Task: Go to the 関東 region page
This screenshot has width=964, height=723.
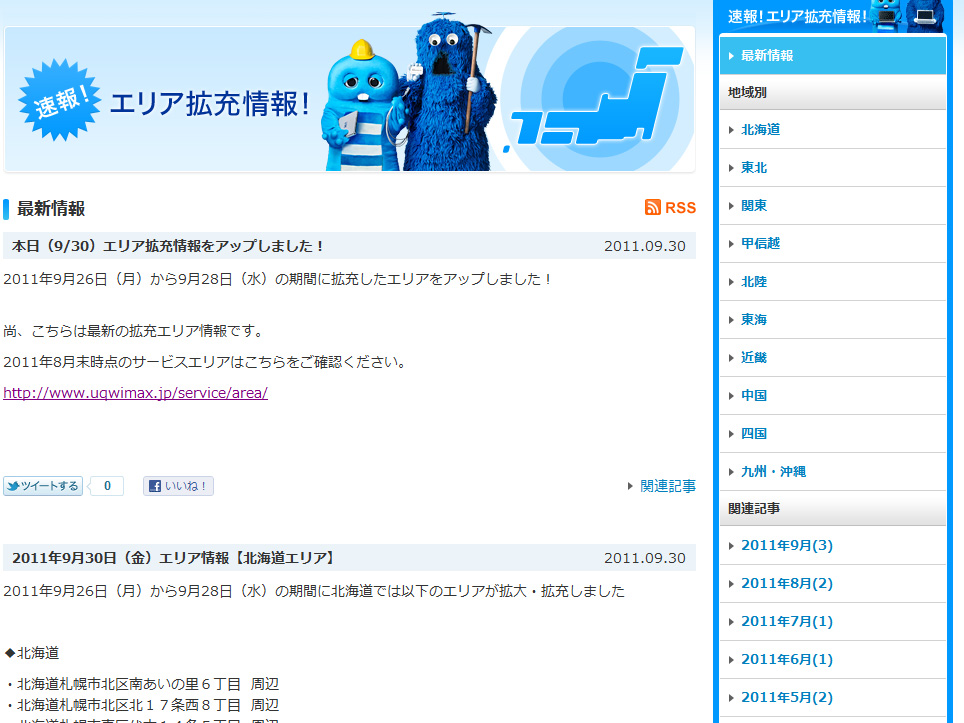Action: [754, 206]
